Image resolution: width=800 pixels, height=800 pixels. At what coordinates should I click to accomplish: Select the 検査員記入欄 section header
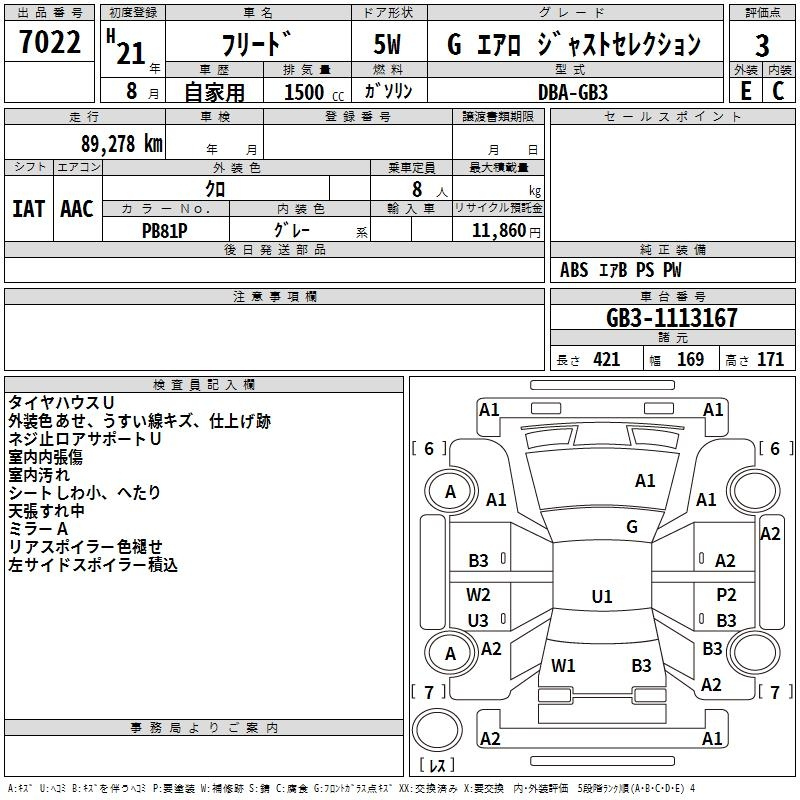pos(204,385)
